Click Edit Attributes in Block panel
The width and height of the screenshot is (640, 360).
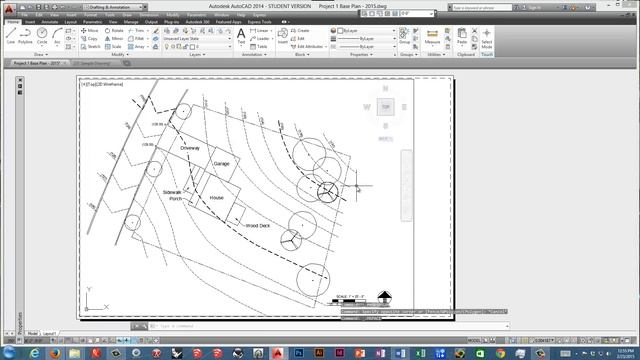pos(307,47)
